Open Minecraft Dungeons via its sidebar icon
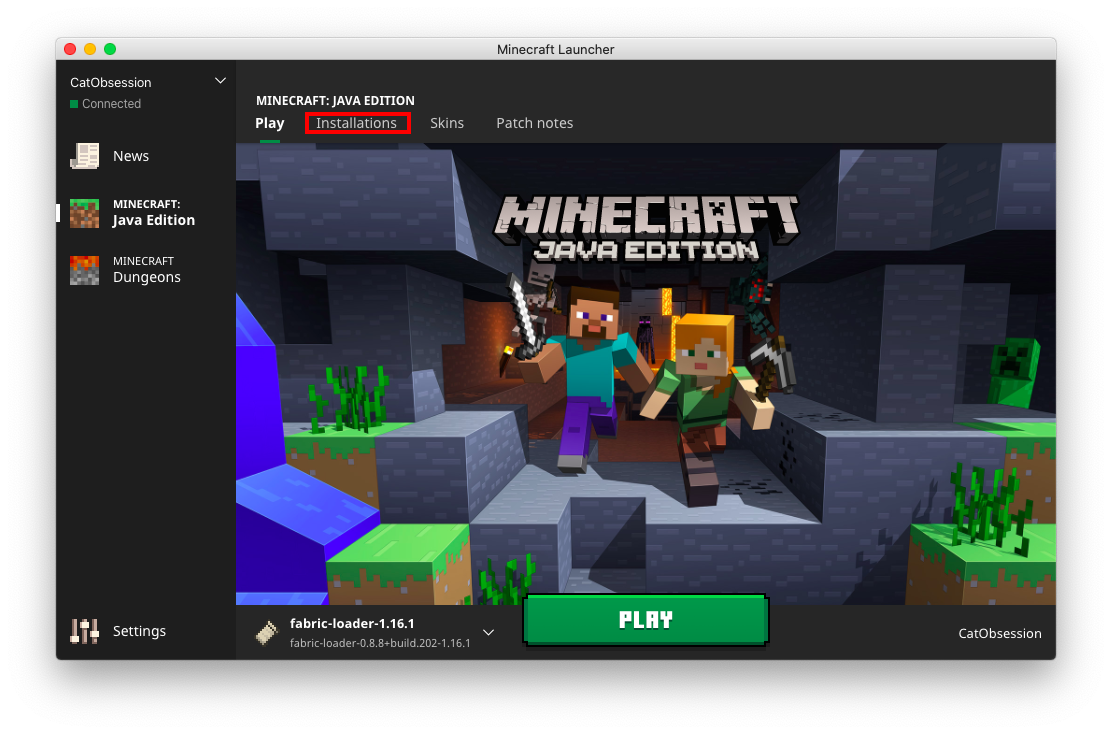The height and width of the screenshot is (734, 1112). coord(85,270)
